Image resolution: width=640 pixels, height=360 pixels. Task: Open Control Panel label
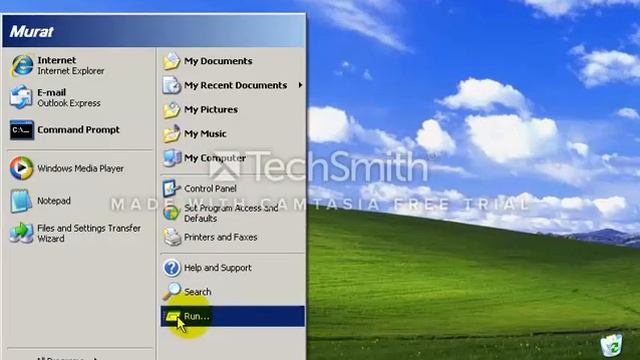tap(210, 189)
